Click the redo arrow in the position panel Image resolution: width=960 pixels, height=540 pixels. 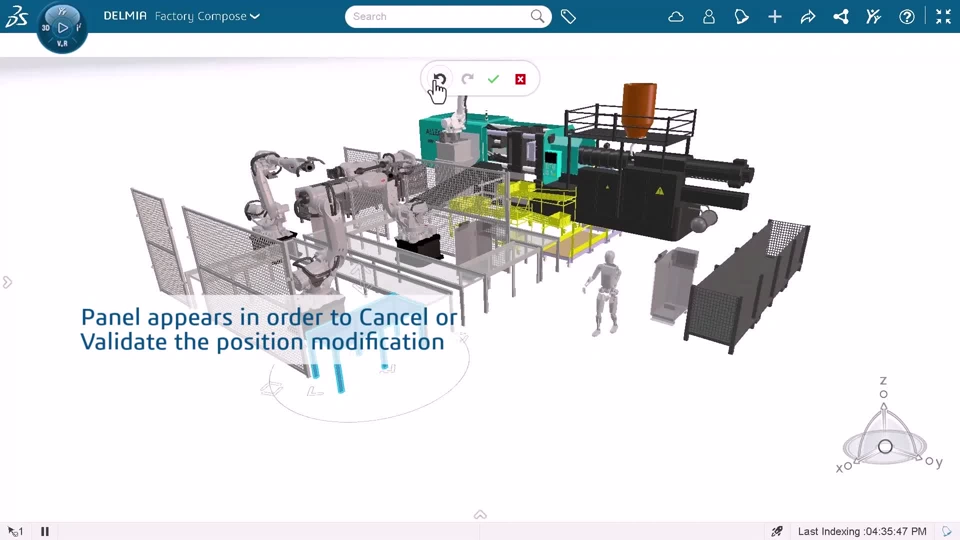click(467, 79)
